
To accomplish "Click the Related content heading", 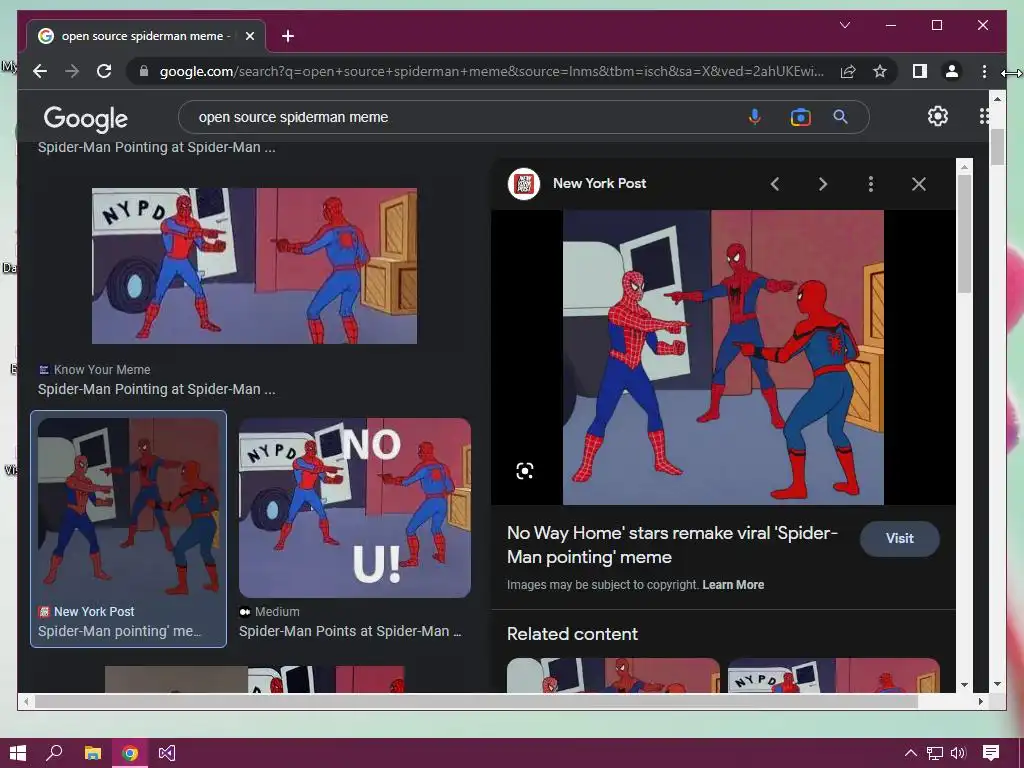I will pyautogui.click(x=572, y=634).
